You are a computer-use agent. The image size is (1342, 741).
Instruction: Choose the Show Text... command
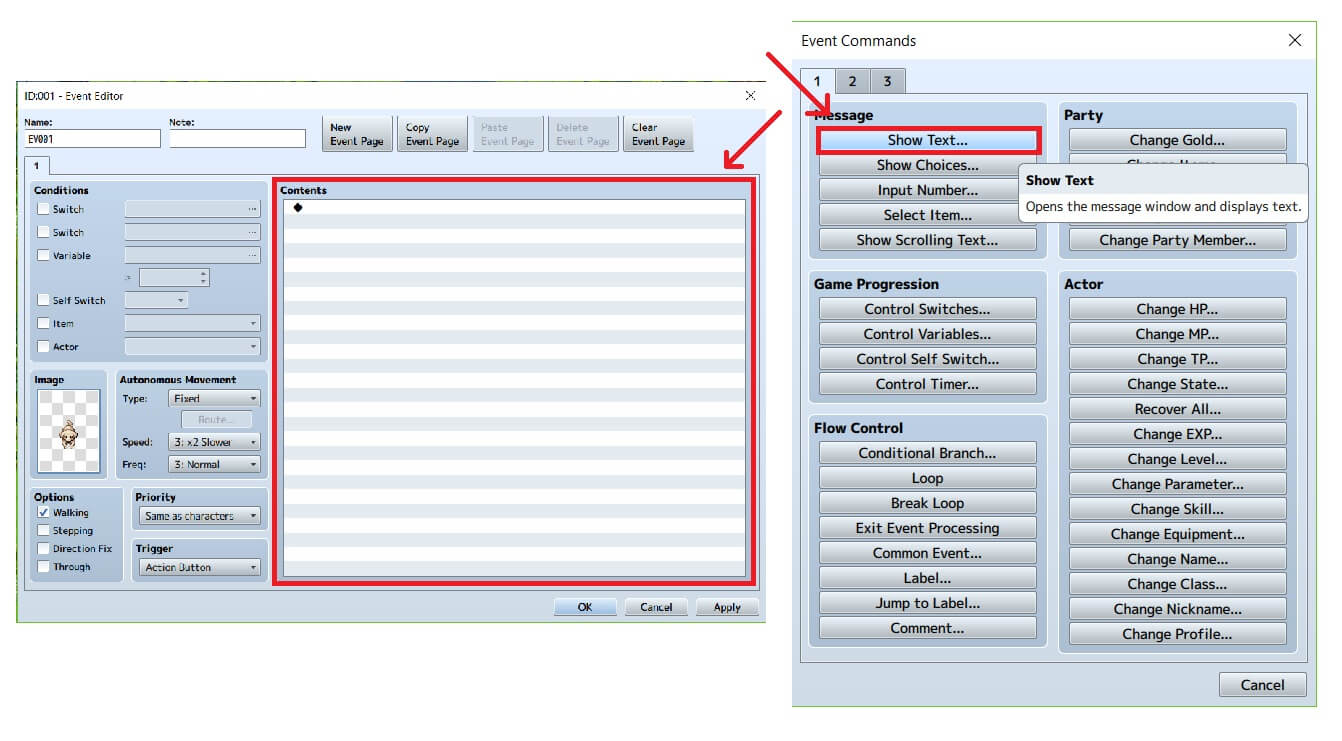coord(928,140)
